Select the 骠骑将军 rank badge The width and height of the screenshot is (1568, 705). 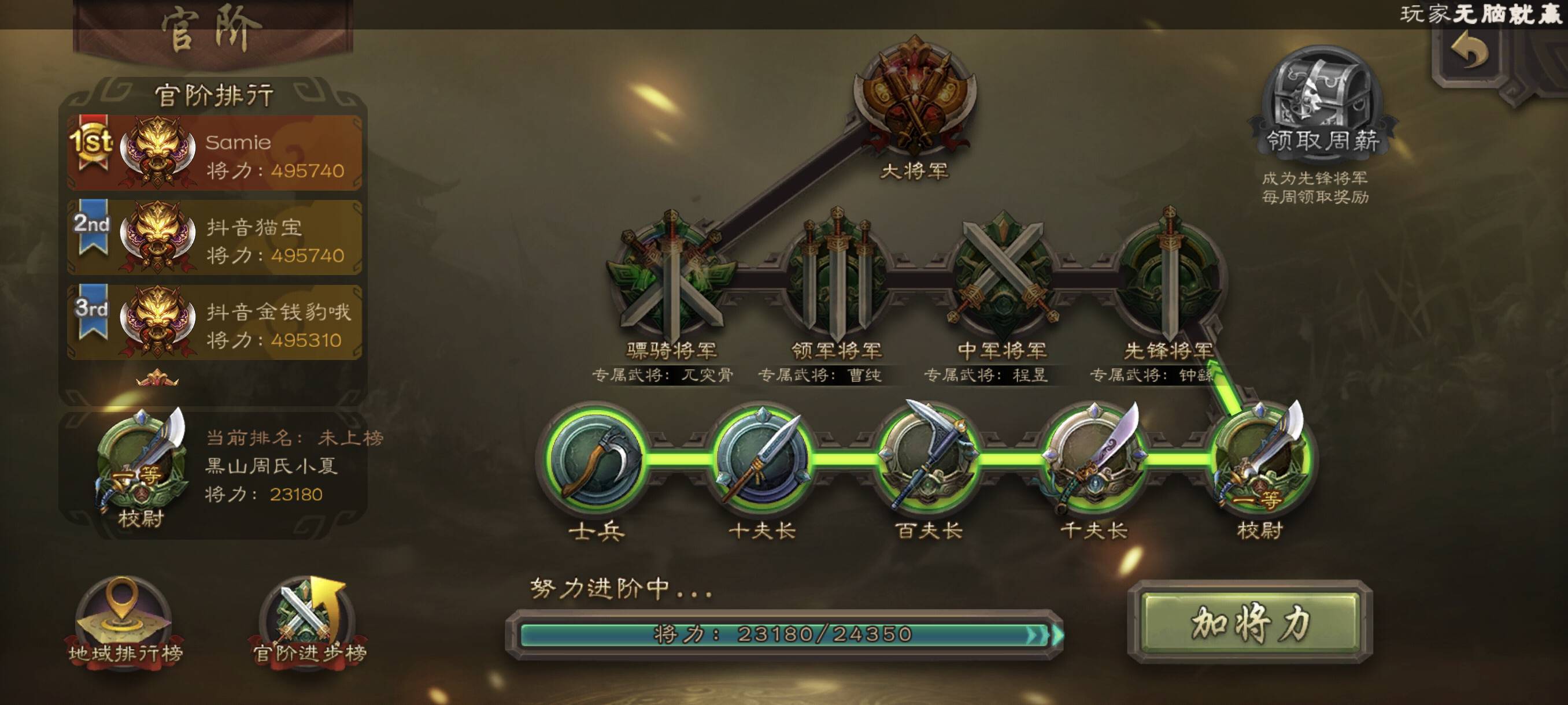coord(671,275)
